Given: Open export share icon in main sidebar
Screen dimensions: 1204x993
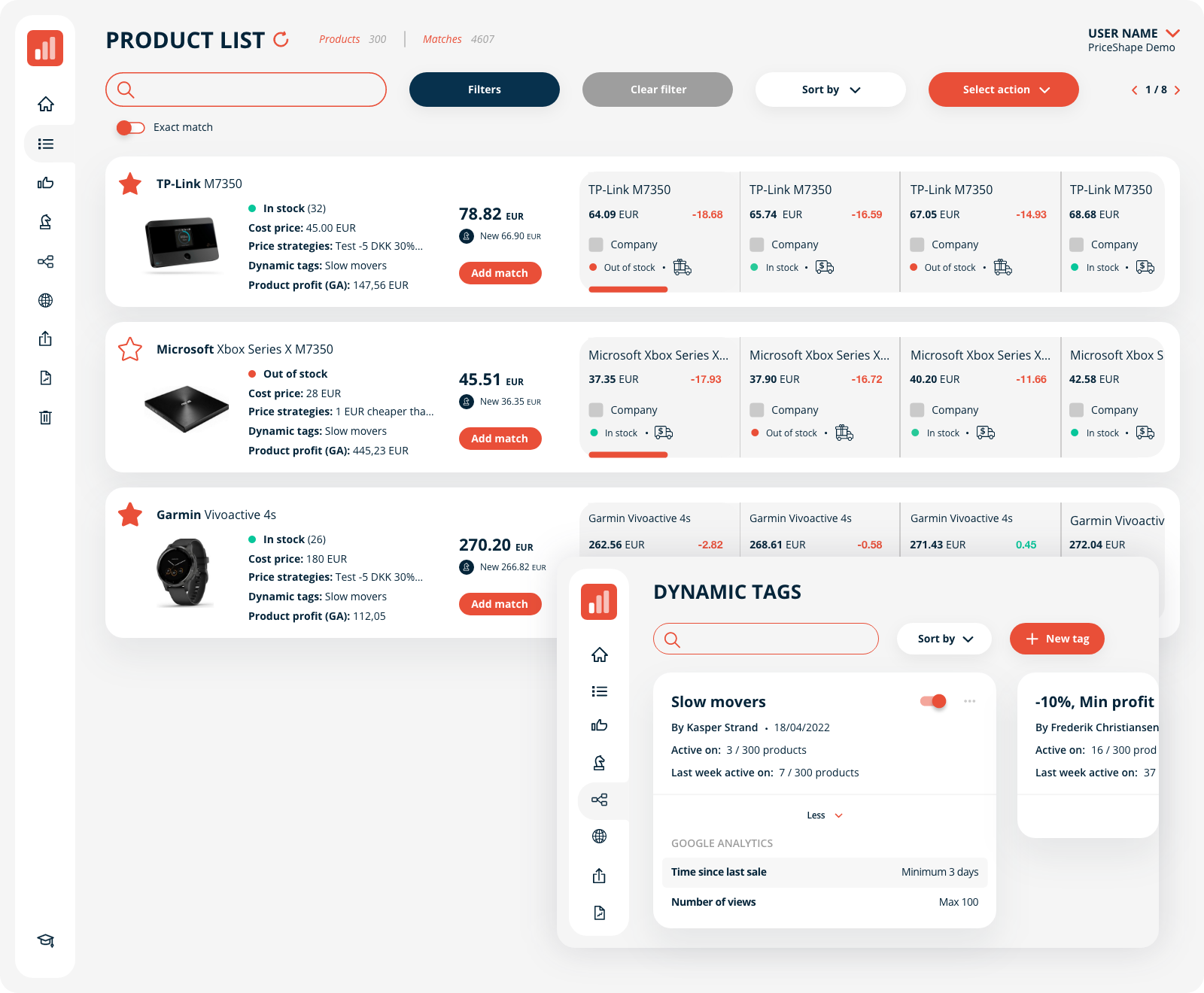Looking at the screenshot, I should (x=46, y=339).
